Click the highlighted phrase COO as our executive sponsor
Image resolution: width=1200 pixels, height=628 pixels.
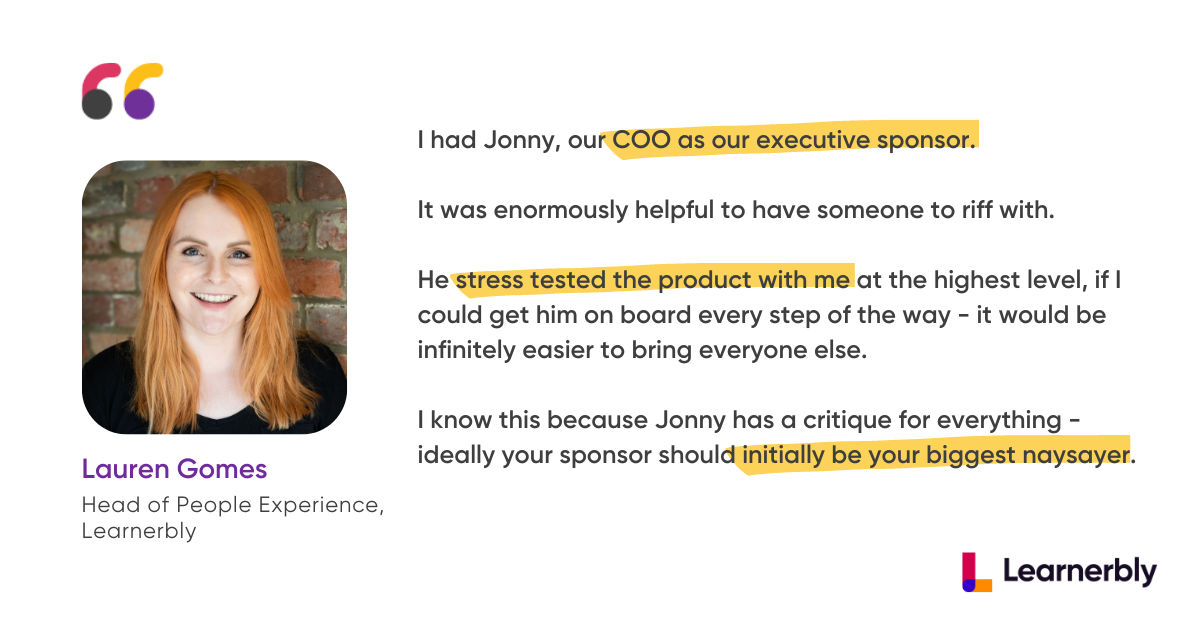[793, 140]
